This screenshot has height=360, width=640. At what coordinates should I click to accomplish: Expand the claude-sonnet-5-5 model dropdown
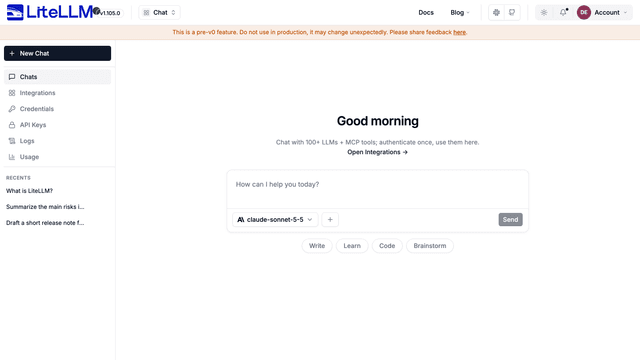click(x=275, y=220)
